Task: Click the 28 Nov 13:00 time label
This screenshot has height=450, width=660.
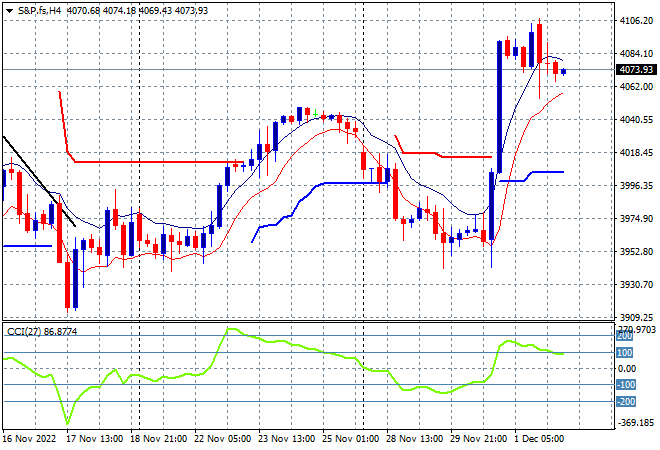Action: [414, 439]
